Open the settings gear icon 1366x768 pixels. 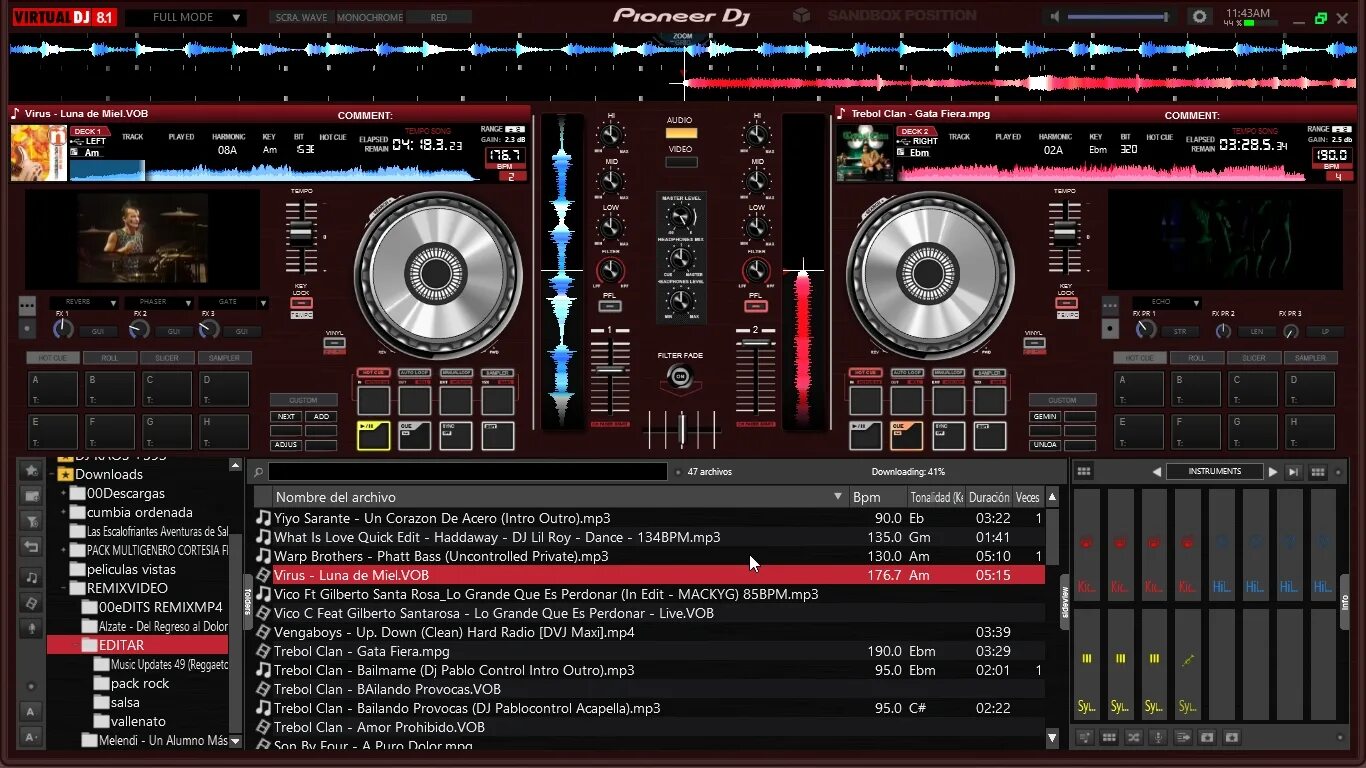tap(1199, 17)
